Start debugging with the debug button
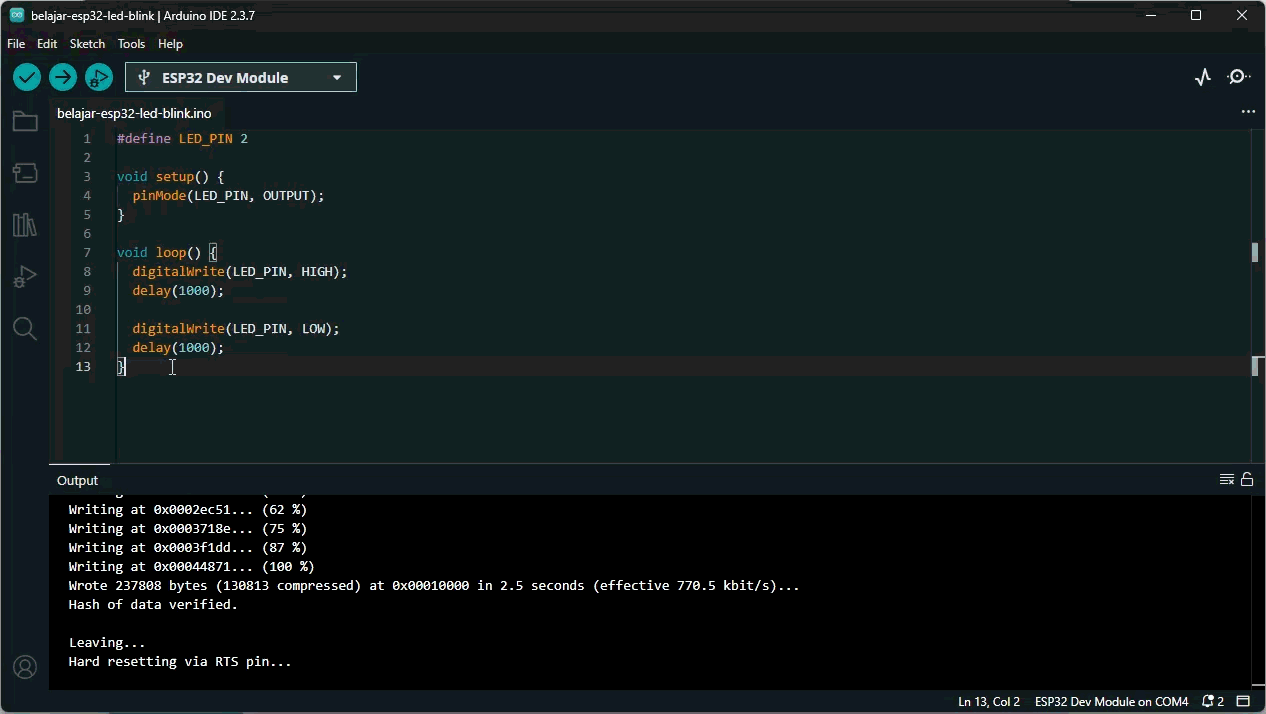Screen dimensions: 1266x714 pyautogui.click(x=99, y=77)
